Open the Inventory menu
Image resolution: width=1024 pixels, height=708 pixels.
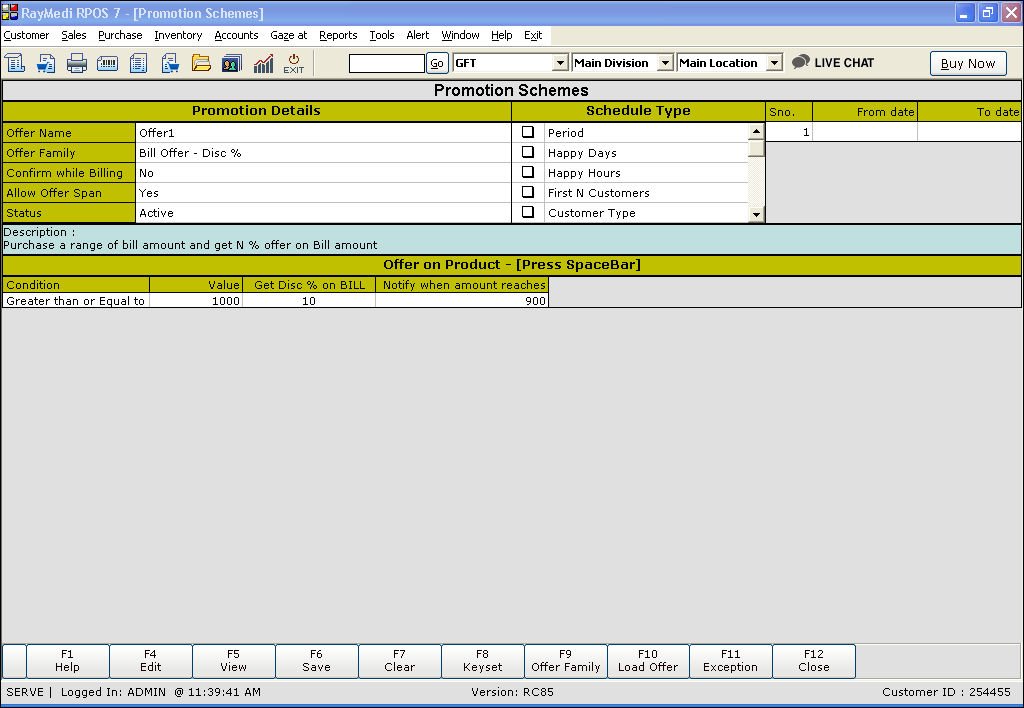[178, 35]
